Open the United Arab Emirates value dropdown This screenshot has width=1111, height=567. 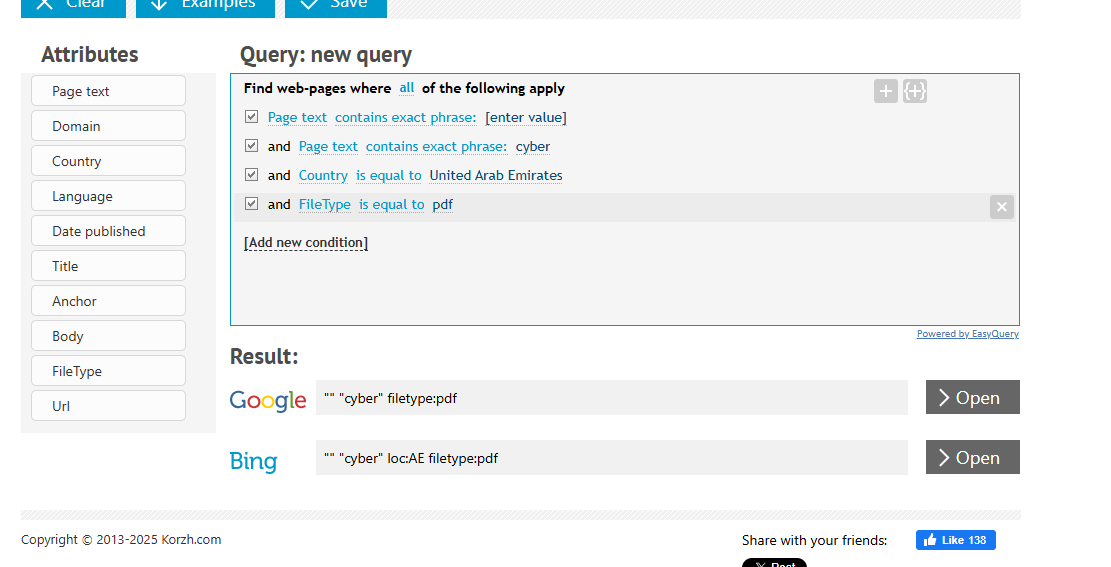pyautogui.click(x=496, y=175)
